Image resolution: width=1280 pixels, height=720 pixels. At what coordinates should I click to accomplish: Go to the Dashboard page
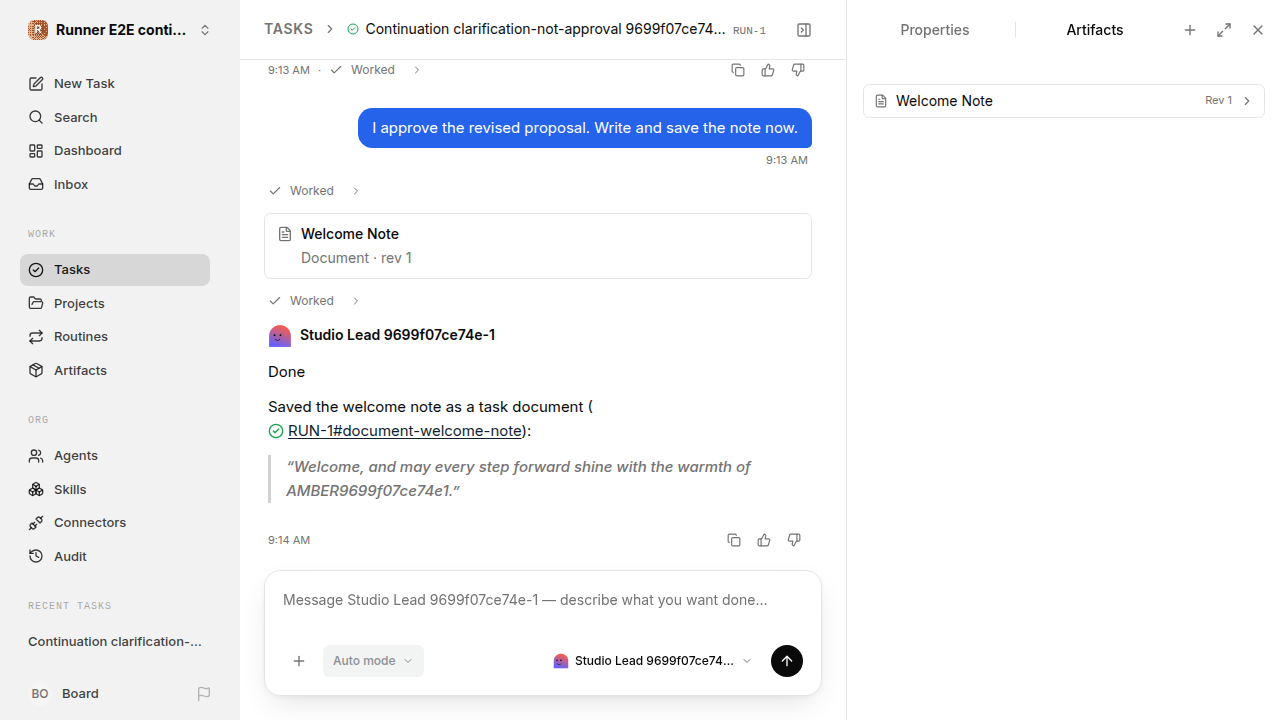(115, 150)
